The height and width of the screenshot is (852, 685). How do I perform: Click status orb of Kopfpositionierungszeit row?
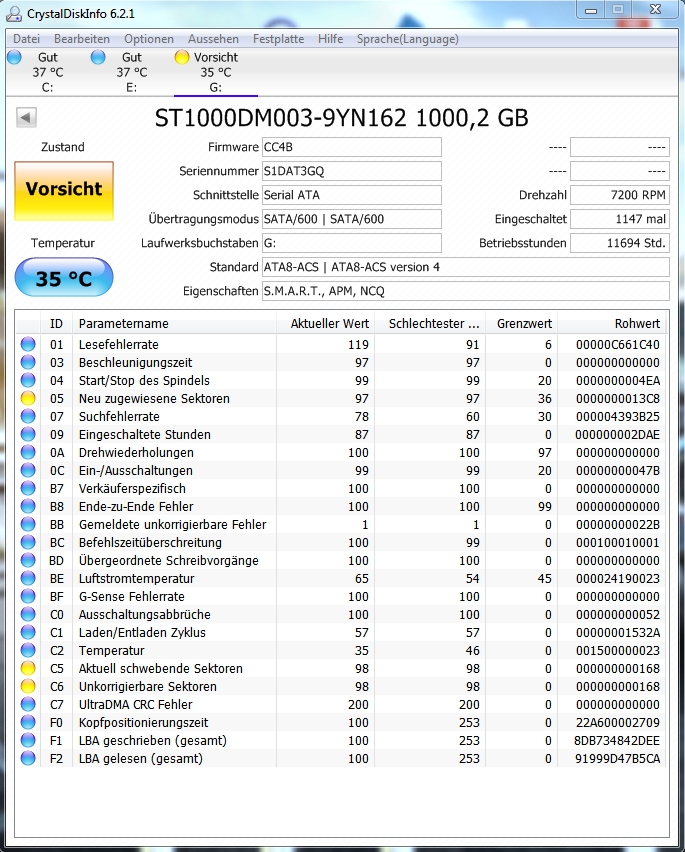tap(28, 722)
